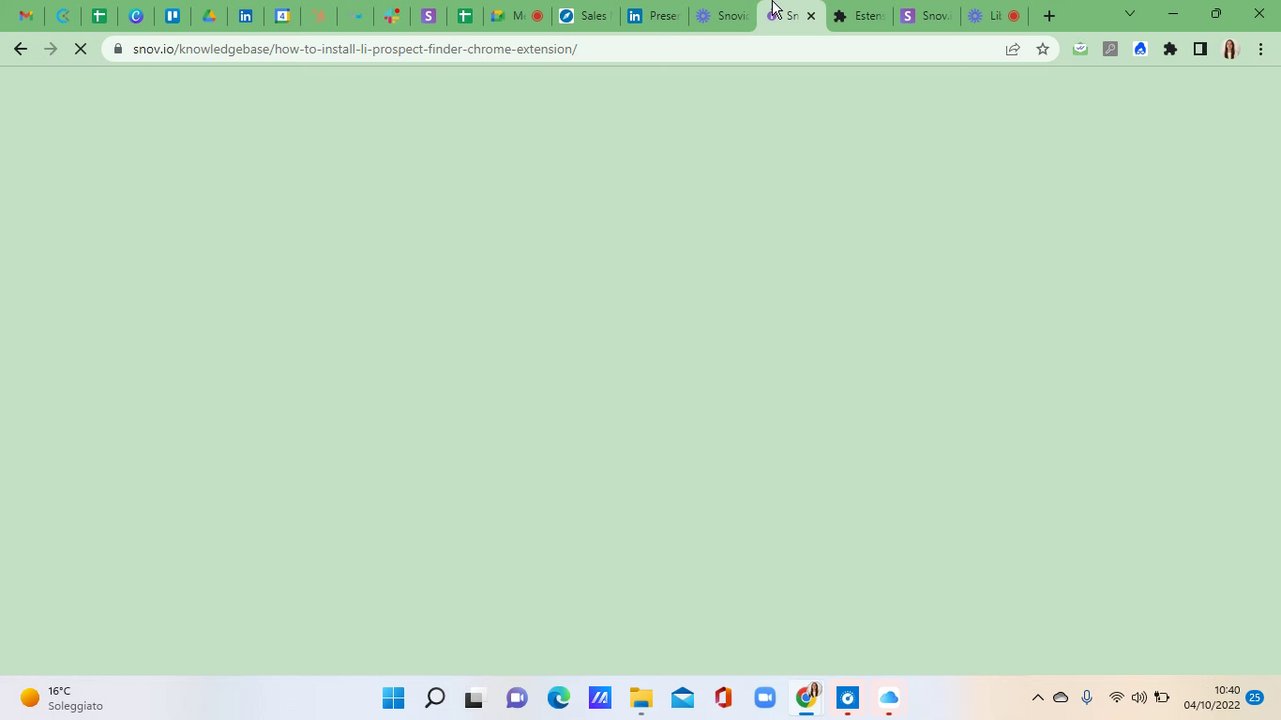Open the weather widget showing 16°C Soleggiato

[x=62, y=698]
